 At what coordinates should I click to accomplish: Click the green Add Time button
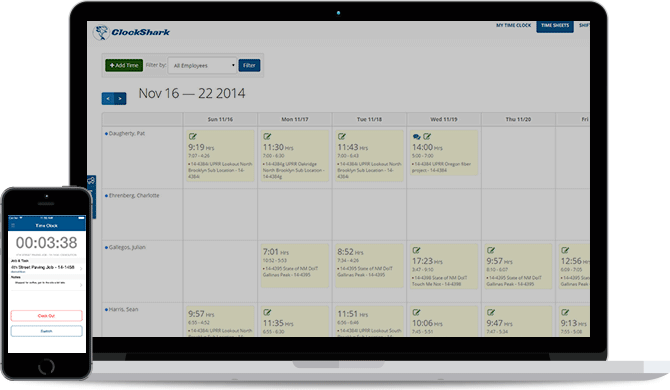click(124, 65)
